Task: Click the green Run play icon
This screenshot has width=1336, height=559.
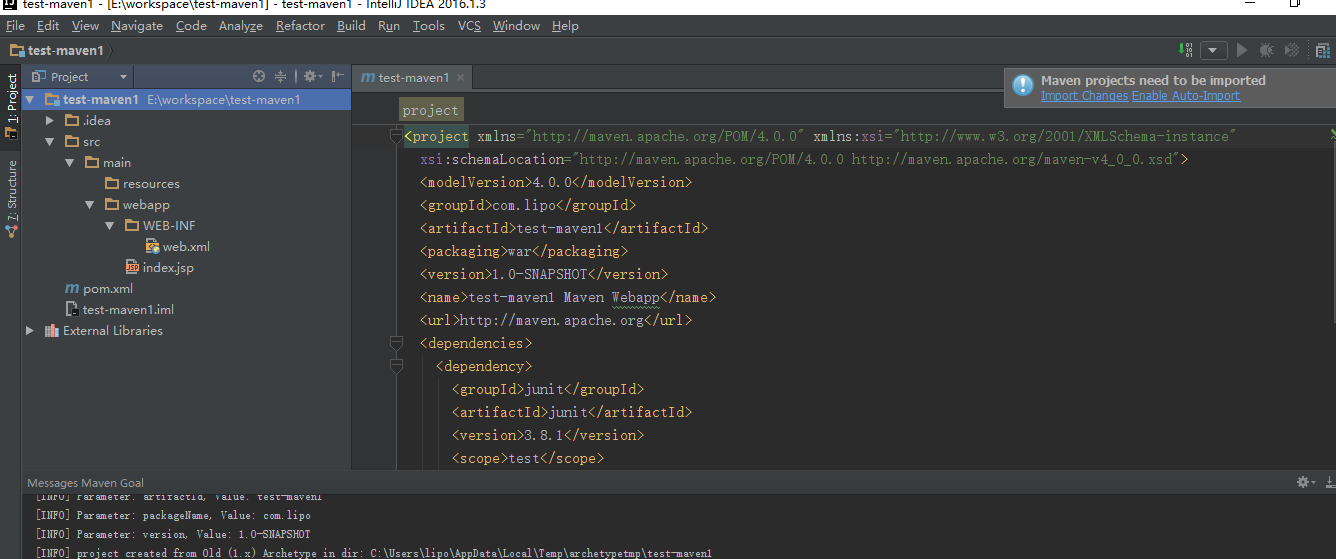Action: point(1242,50)
